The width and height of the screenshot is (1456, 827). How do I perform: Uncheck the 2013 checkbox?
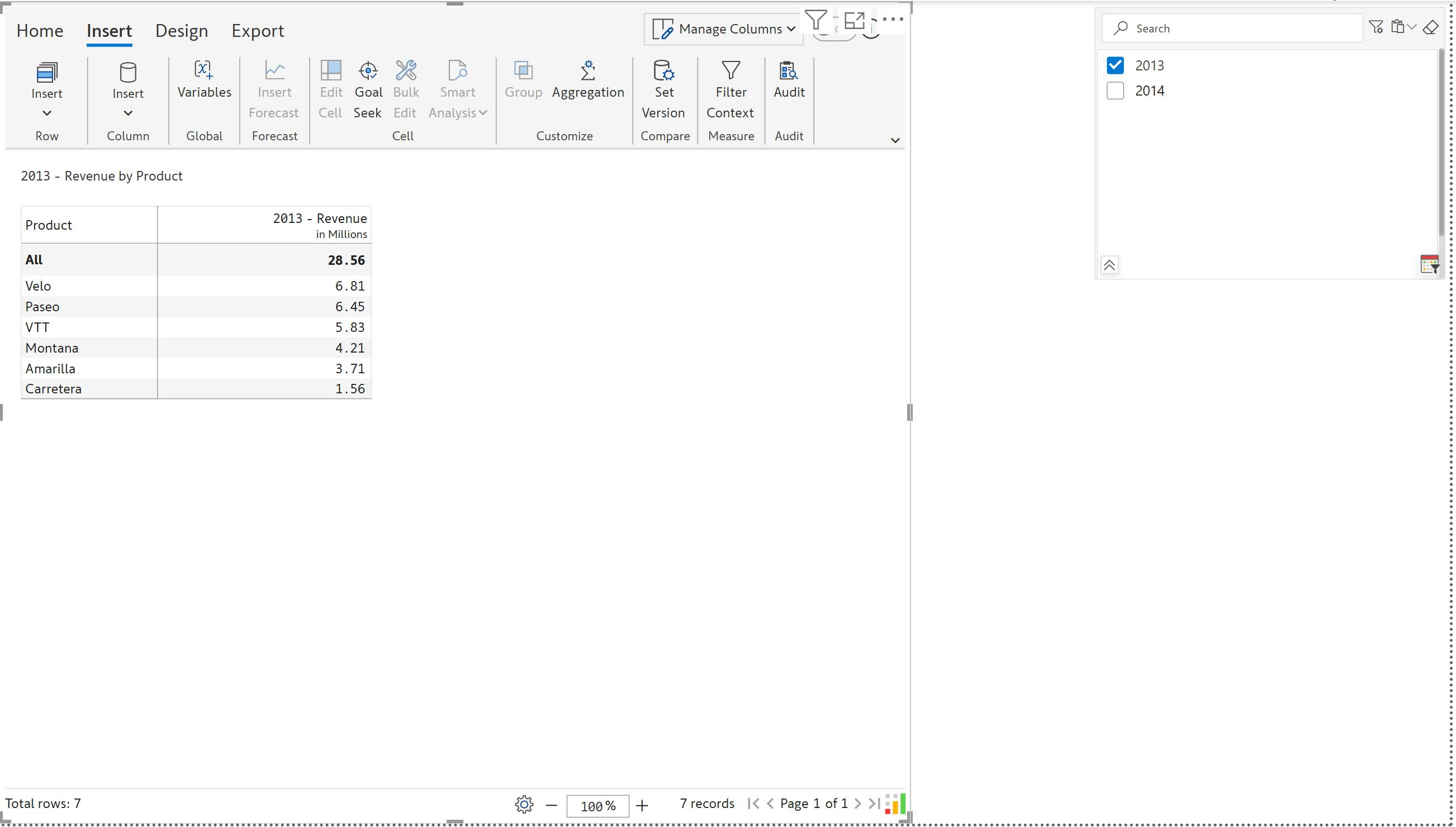tap(1114, 65)
